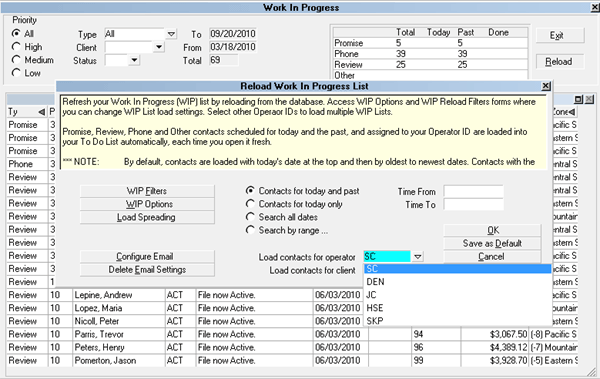Viewport: 600px width, 379px height.
Task: Click Save as Default button
Action: [x=492, y=243]
